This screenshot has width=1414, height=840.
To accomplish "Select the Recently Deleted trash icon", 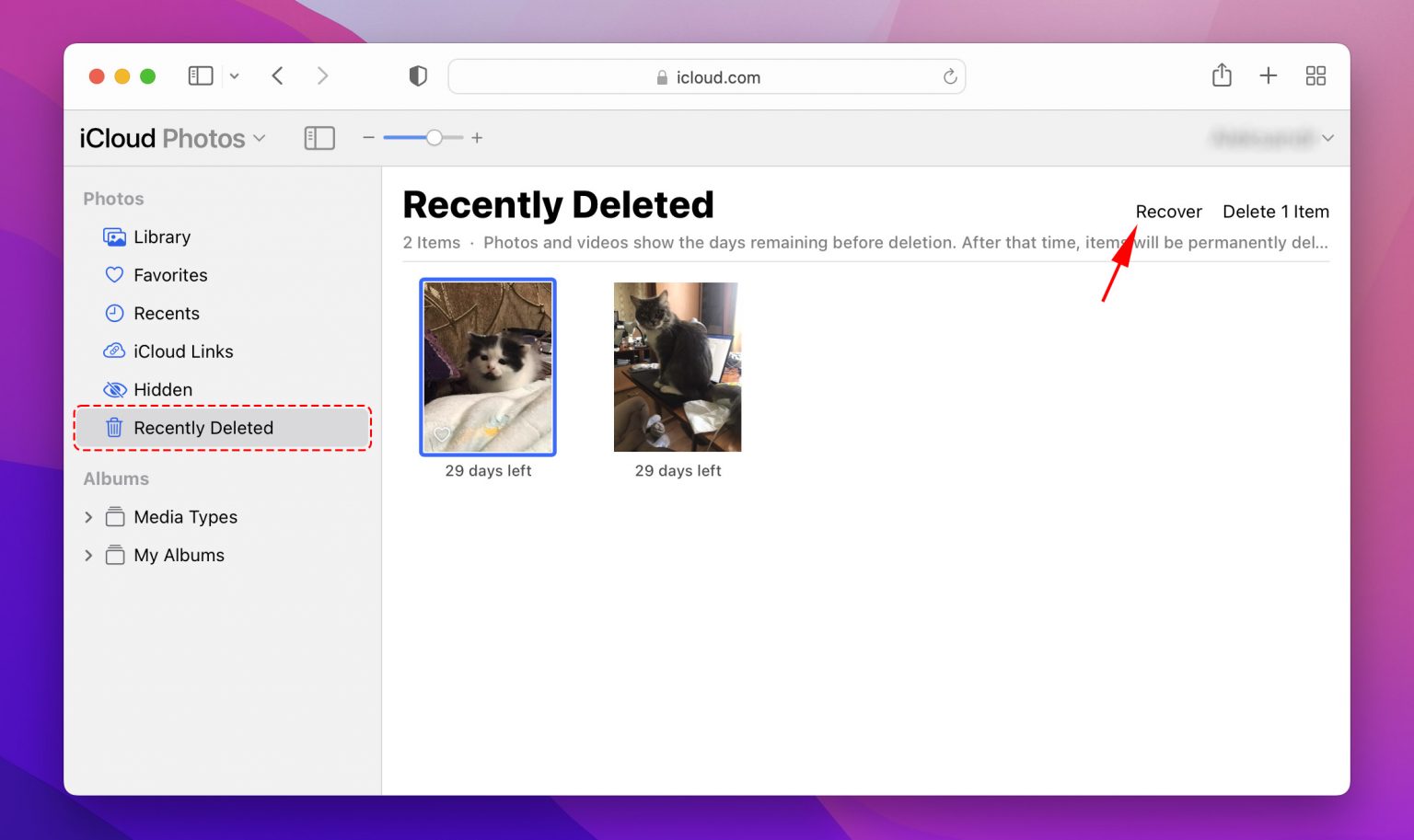I will (x=113, y=427).
